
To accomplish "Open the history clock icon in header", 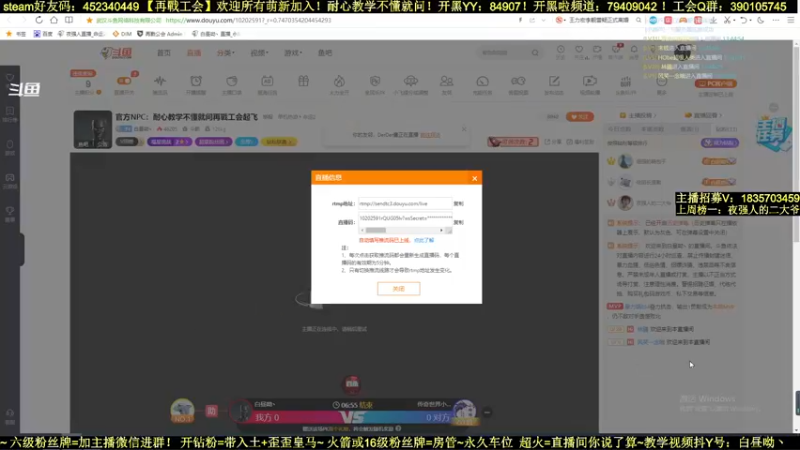I will [560, 50].
